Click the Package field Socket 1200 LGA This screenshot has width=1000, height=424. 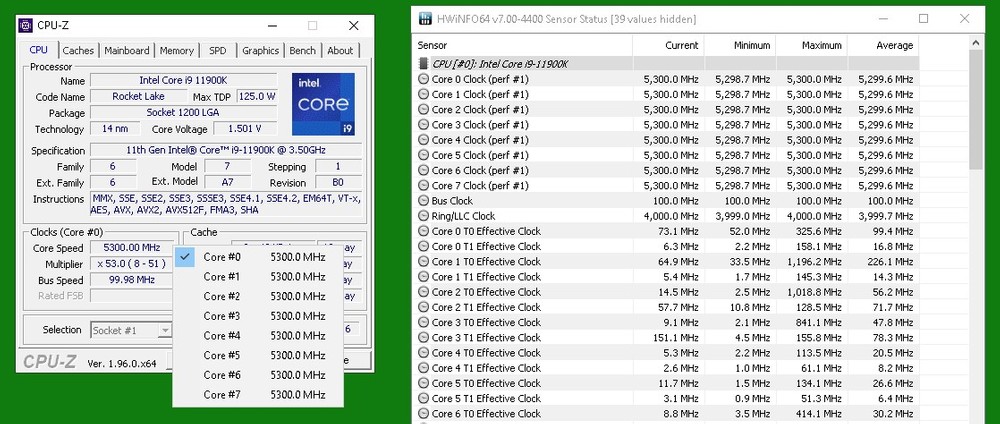coord(184,113)
